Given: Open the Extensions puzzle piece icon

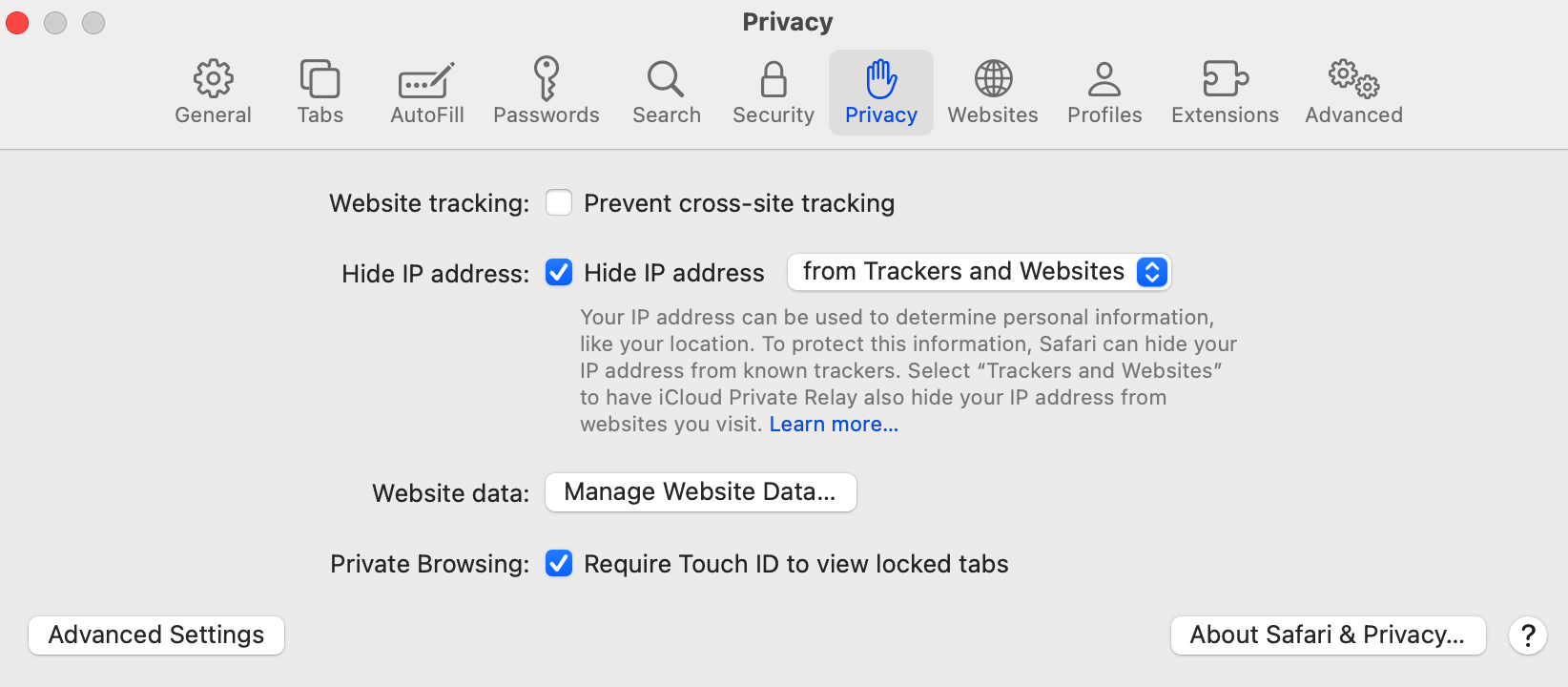Looking at the screenshot, I should tap(1226, 79).
